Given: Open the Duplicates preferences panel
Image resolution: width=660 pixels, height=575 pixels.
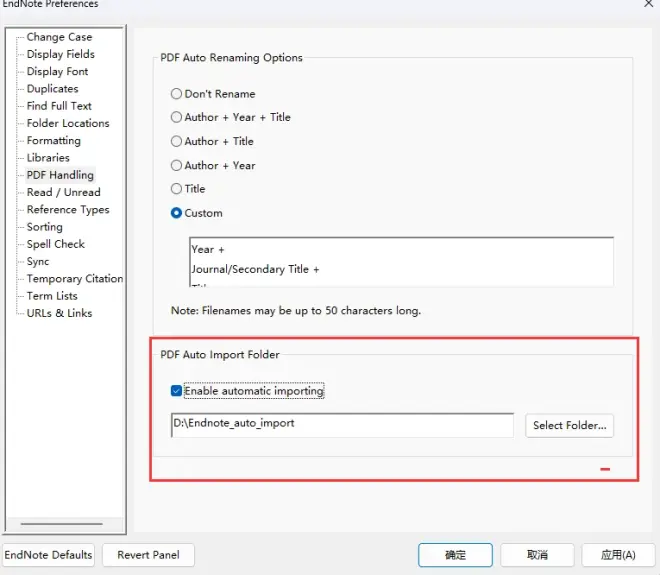Looking at the screenshot, I should (x=53, y=89).
